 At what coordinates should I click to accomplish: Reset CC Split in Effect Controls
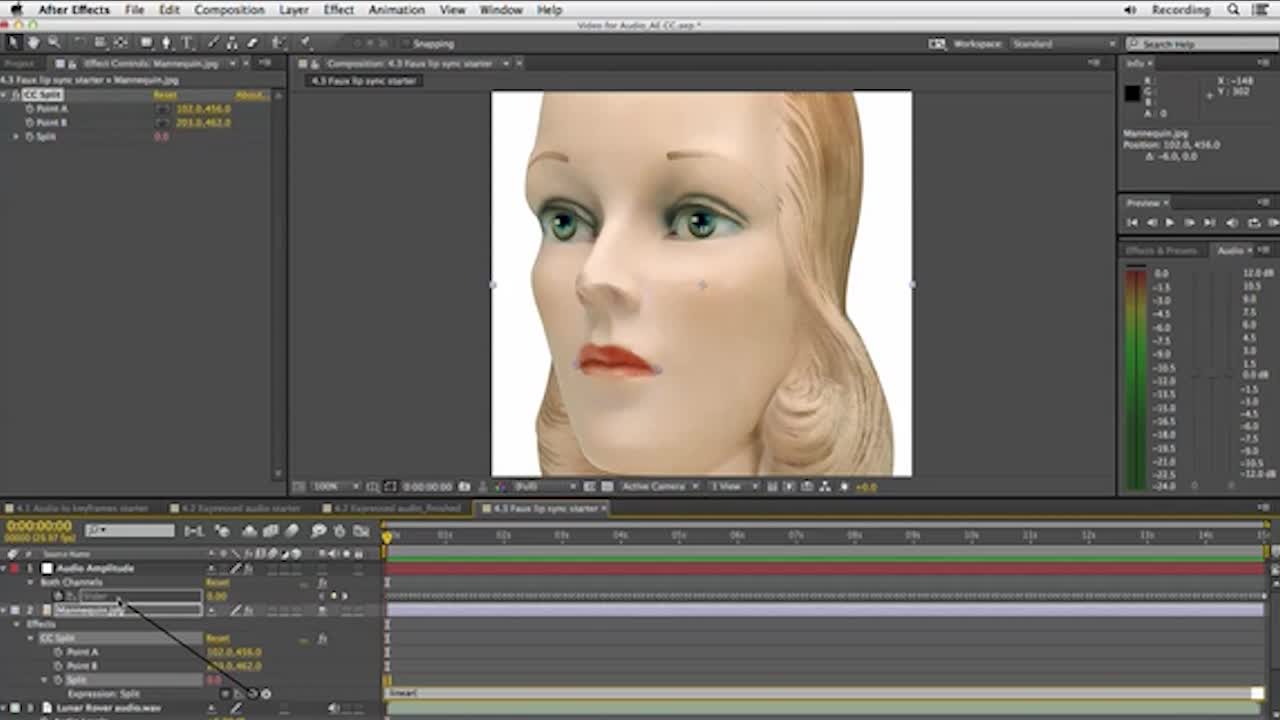165,95
